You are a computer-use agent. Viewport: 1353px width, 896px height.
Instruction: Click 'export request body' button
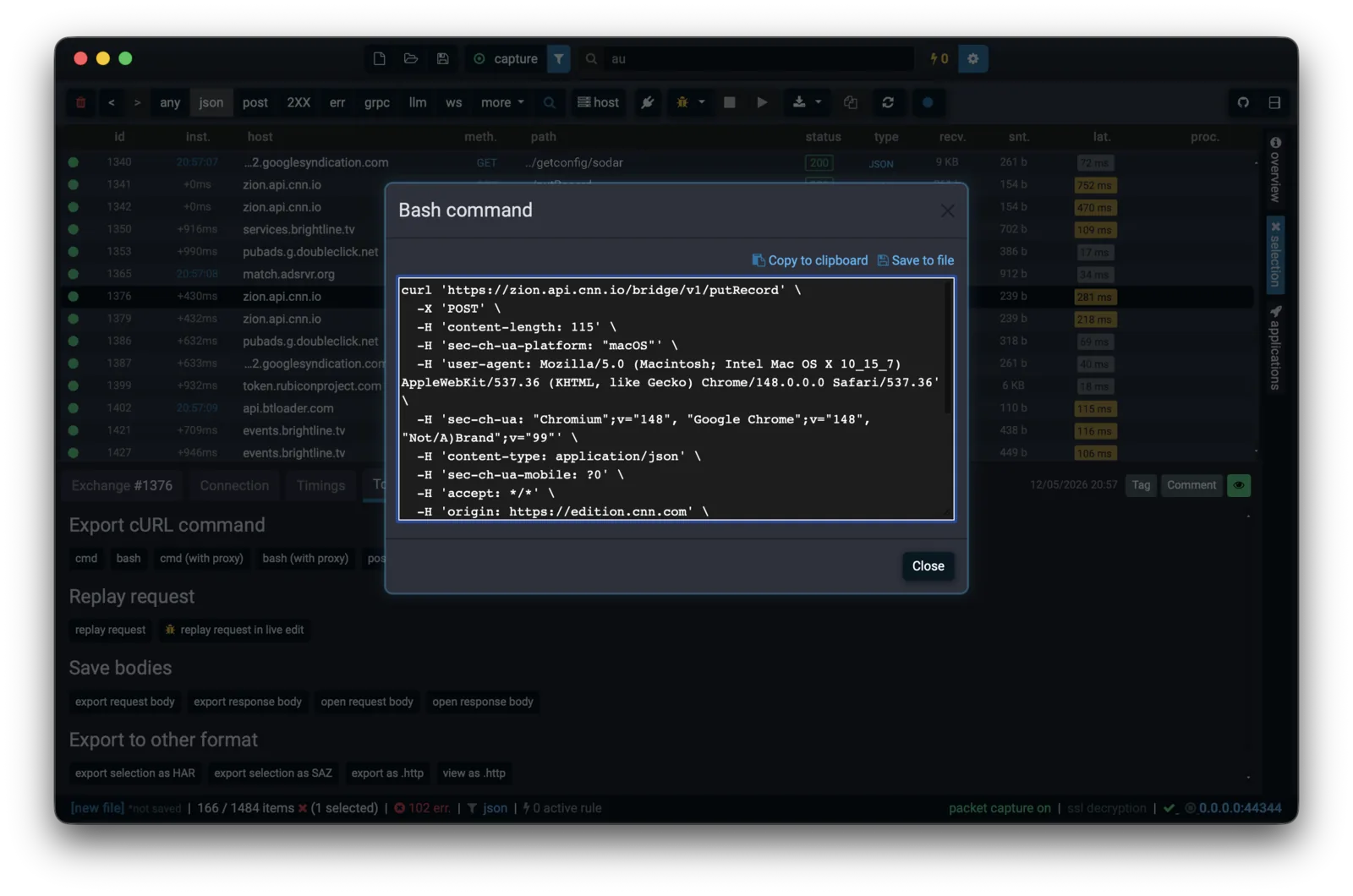pyautogui.click(x=125, y=702)
